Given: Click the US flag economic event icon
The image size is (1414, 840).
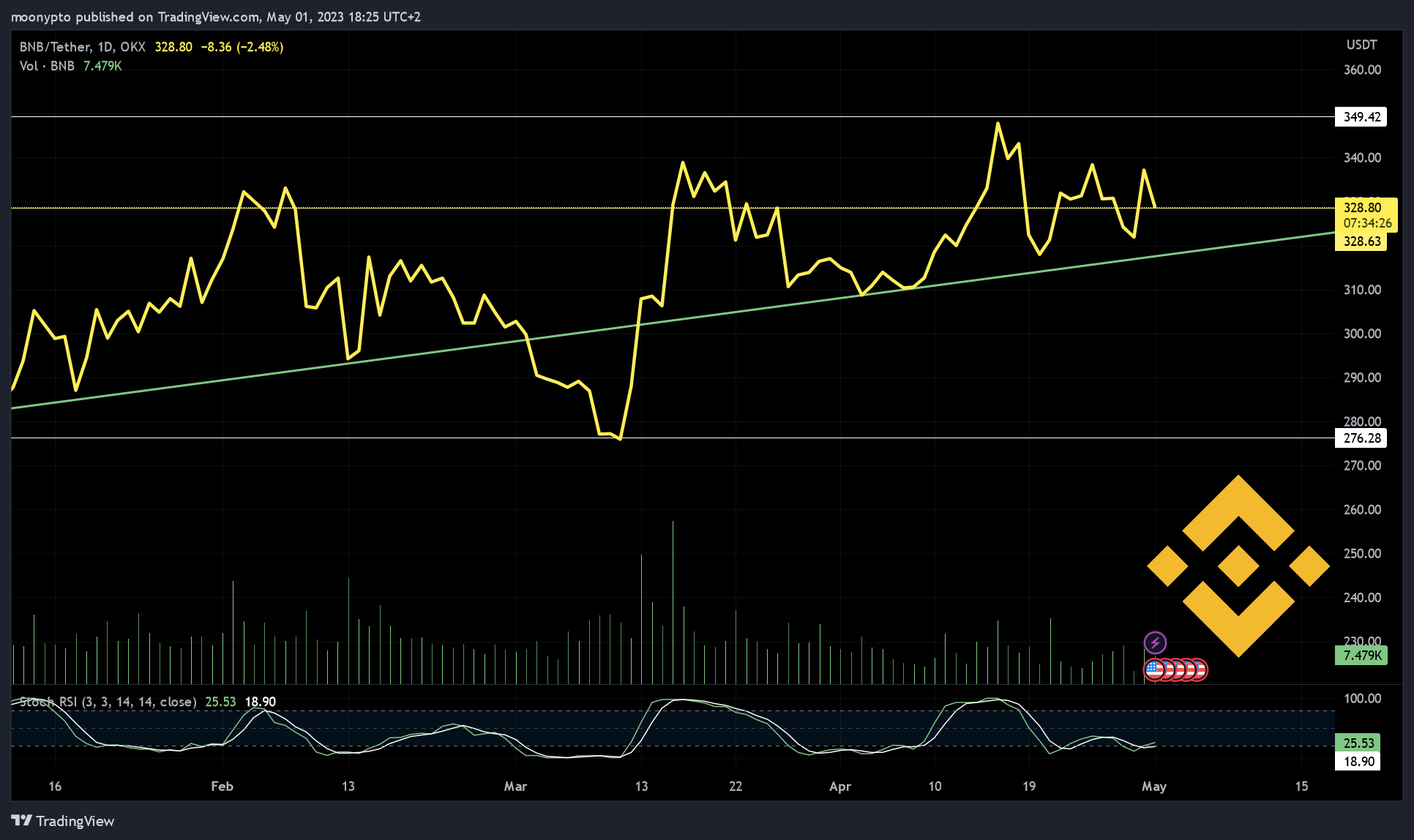Looking at the screenshot, I should (x=1154, y=670).
